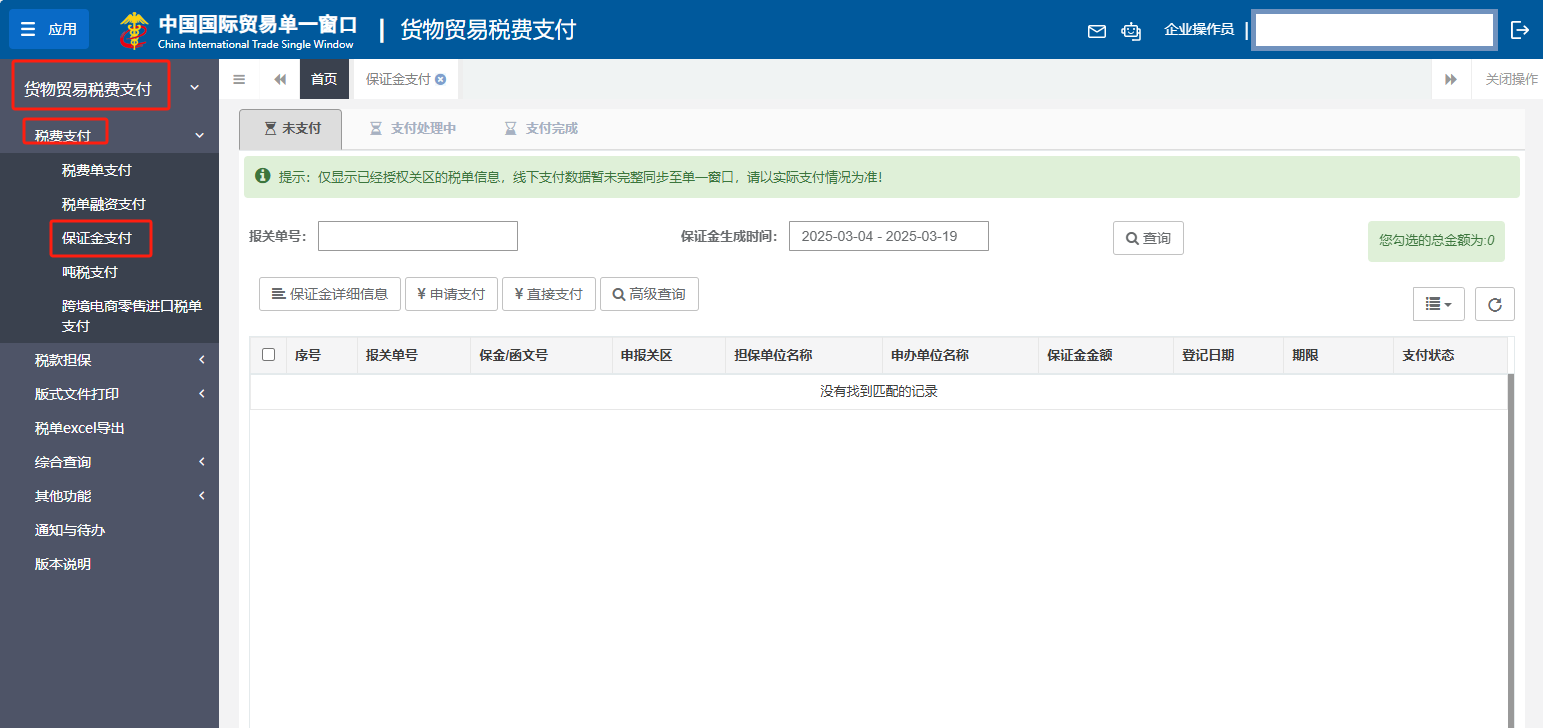Open the 应用 hamburger menu
Viewport: 1543px width, 728px height.
coord(49,29)
